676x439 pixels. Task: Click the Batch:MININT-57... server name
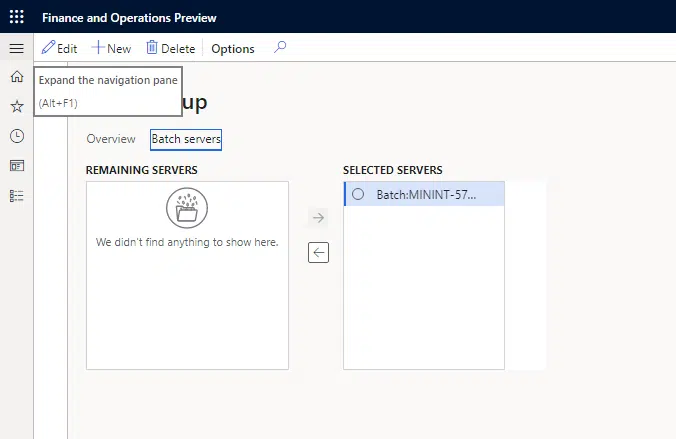[x=426, y=194]
